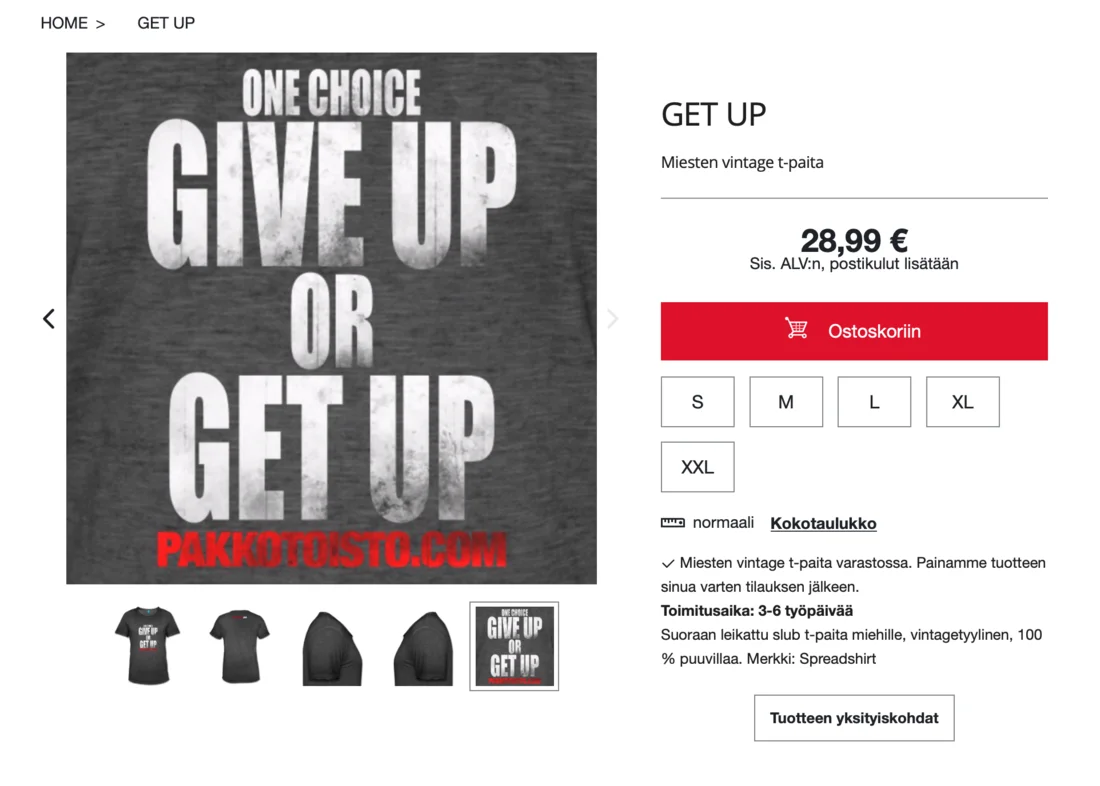Select size M
This screenshot has height=786, width=1100.
click(786, 402)
